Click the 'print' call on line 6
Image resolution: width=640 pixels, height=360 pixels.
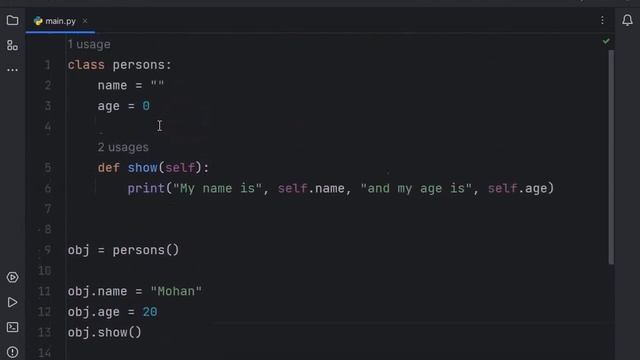pyautogui.click(x=146, y=189)
